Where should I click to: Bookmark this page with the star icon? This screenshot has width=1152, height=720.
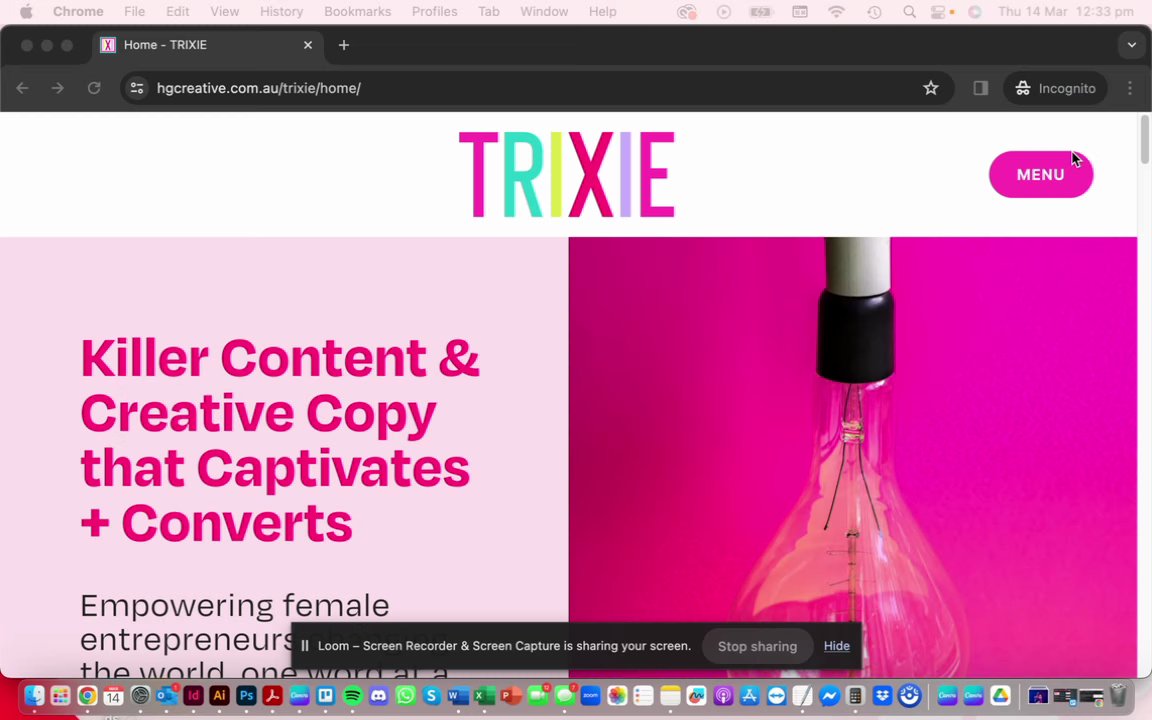pyautogui.click(x=931, y=88)
